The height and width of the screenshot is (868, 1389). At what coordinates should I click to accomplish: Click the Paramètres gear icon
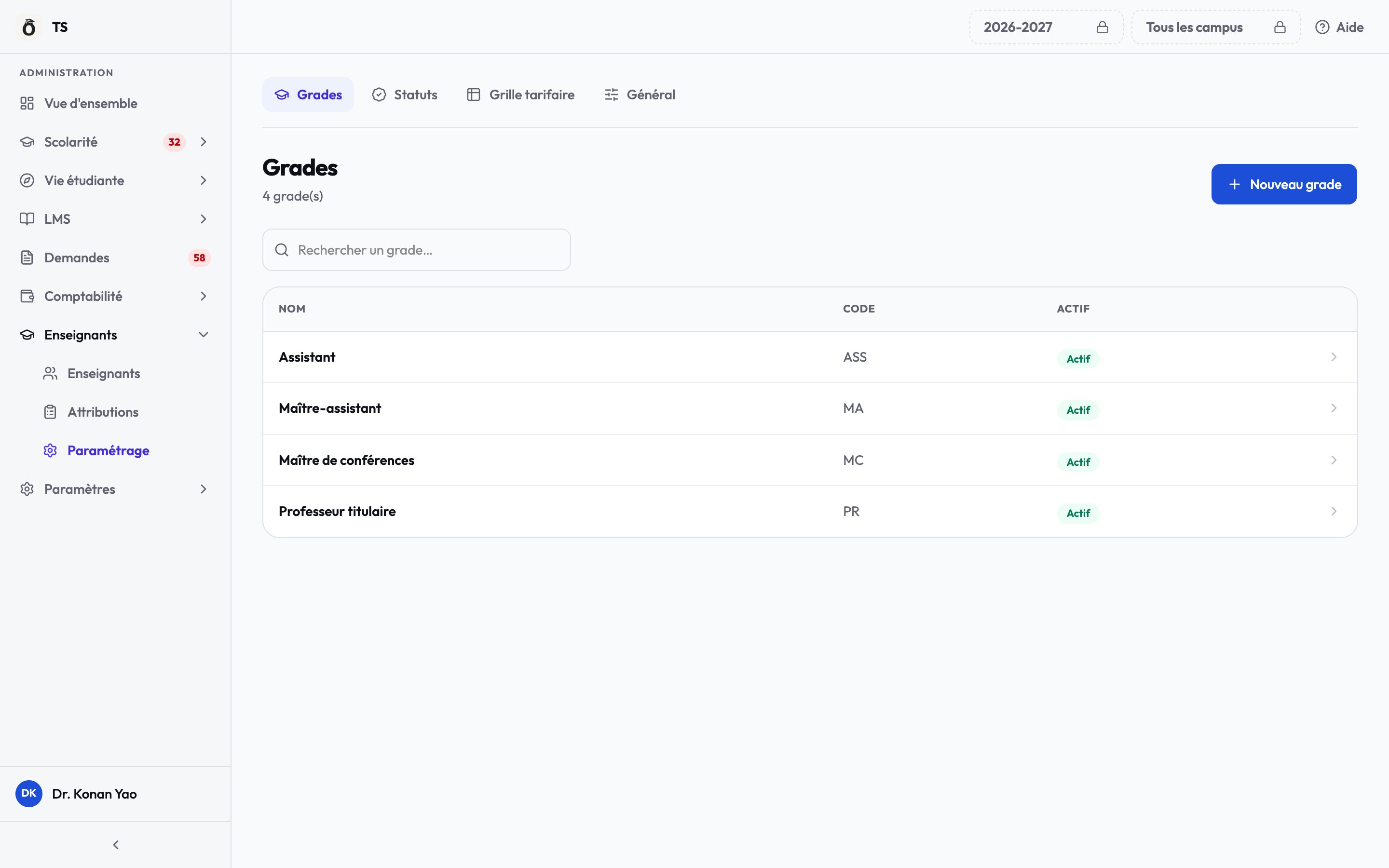coord(27,489)
